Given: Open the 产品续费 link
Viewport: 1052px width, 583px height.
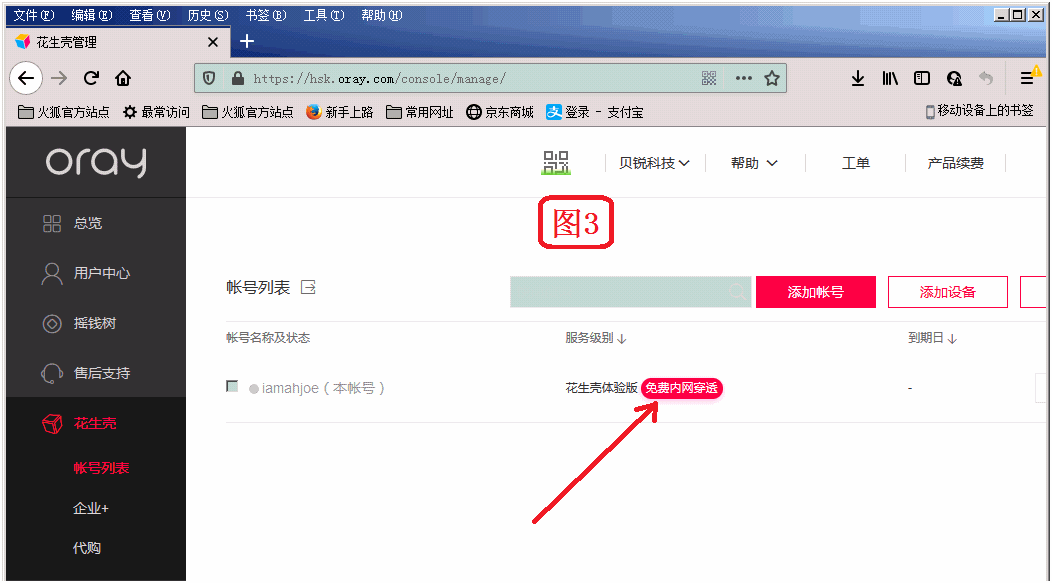Looking at the screenshot, I should coord(955,163).
